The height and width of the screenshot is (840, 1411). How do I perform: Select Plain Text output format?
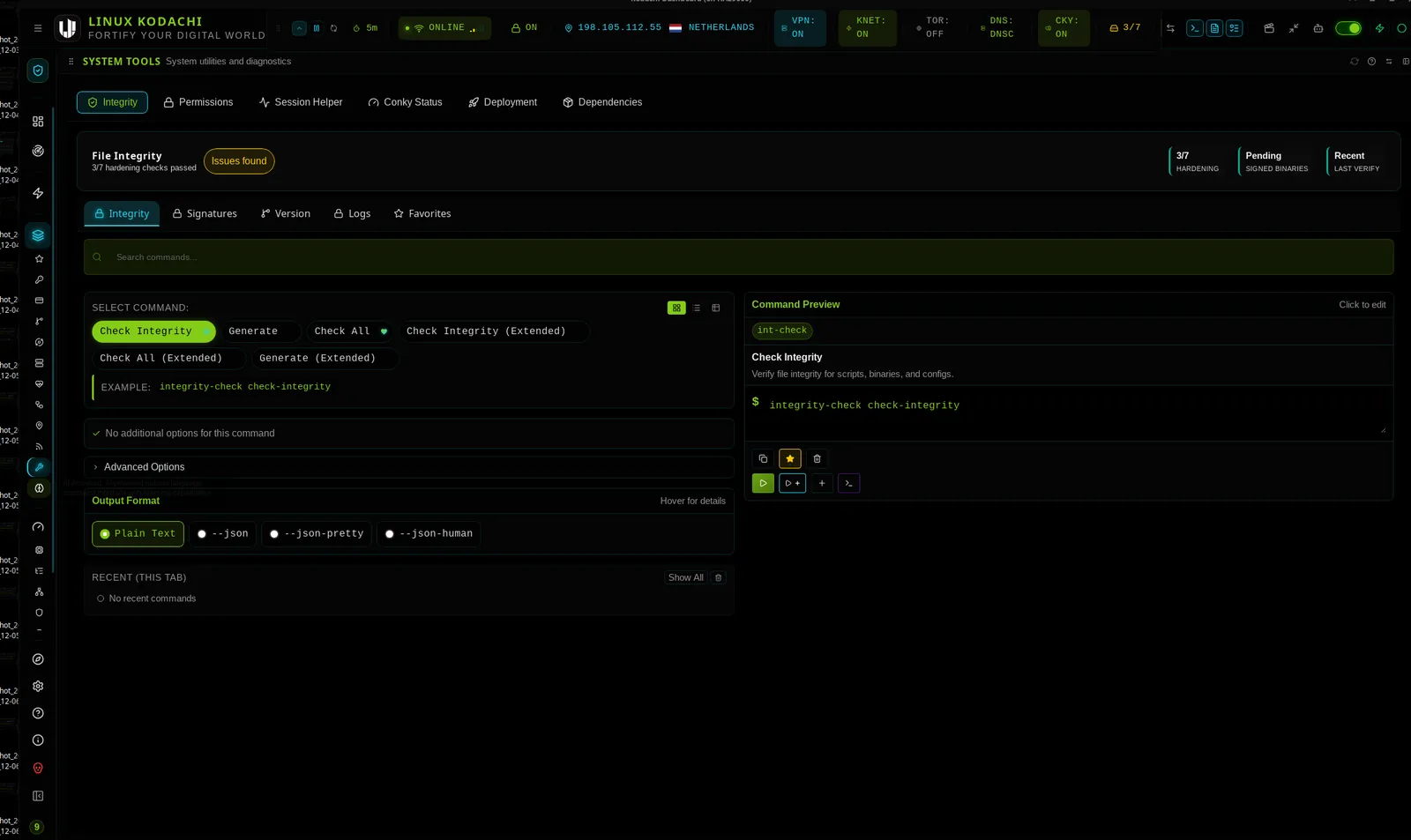coord(138,534)
